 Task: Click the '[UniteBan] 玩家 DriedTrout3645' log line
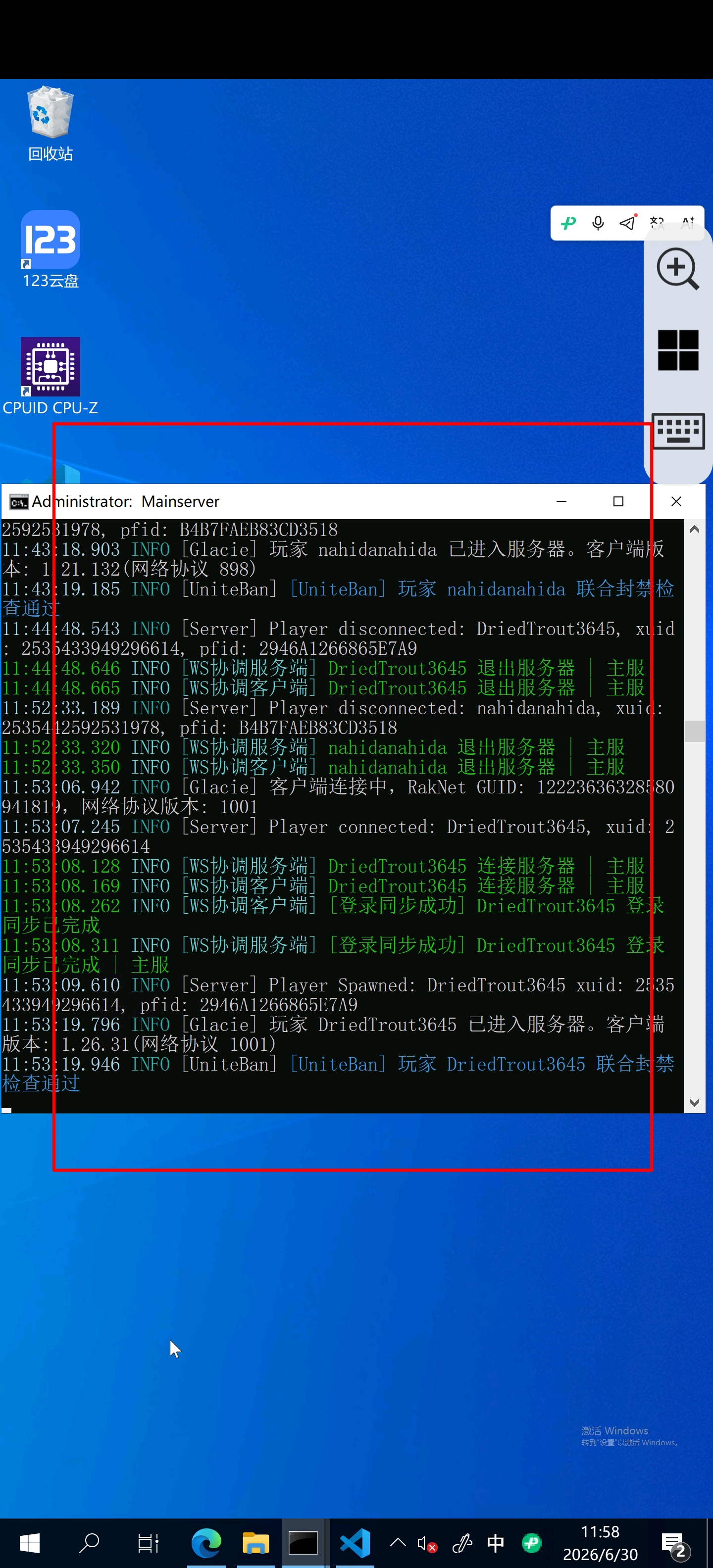(x=339, y=1074)
